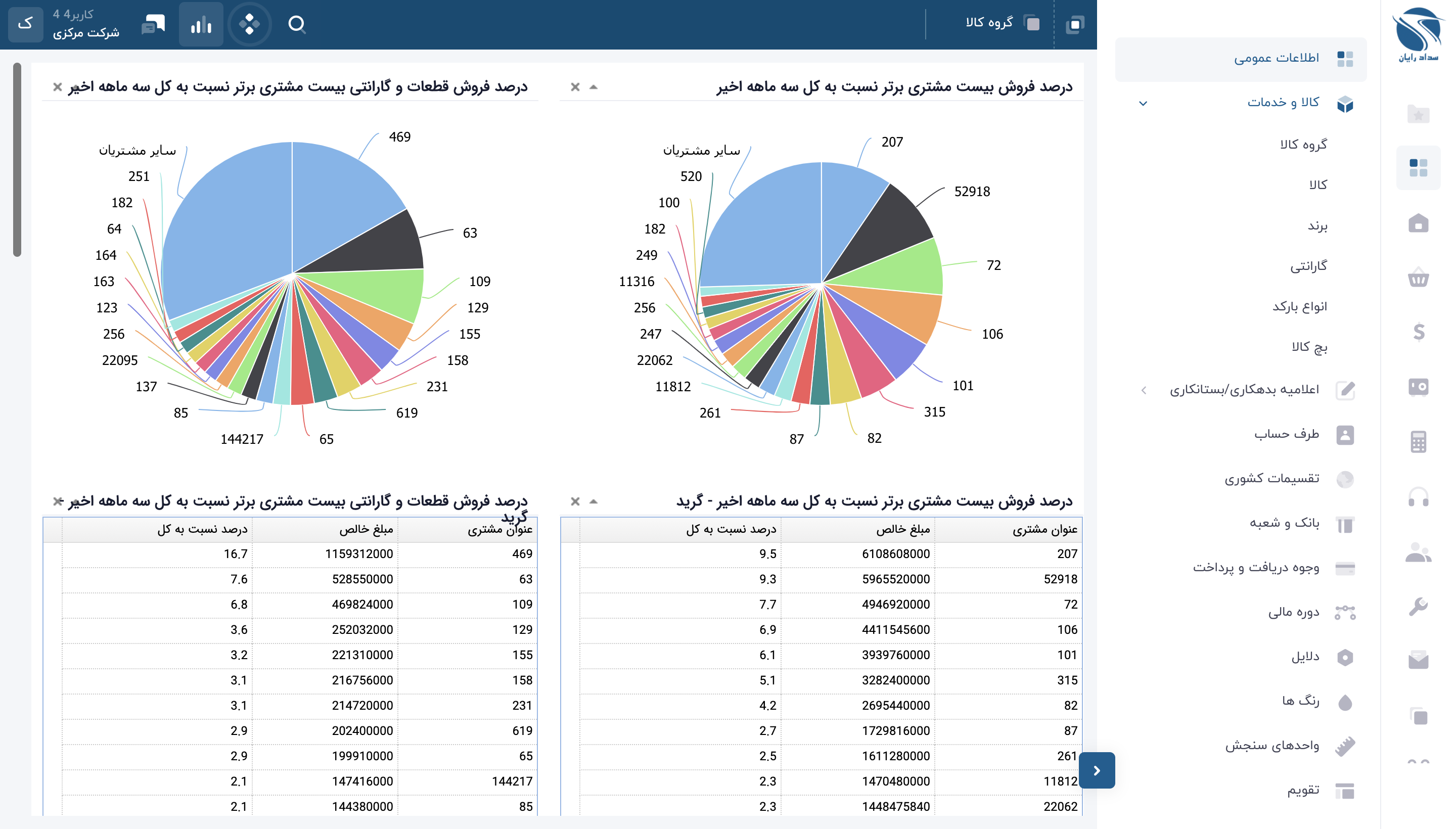Open the chat messages icon
The width and height of the screenshot is (1456, 829).
point(153,24)
